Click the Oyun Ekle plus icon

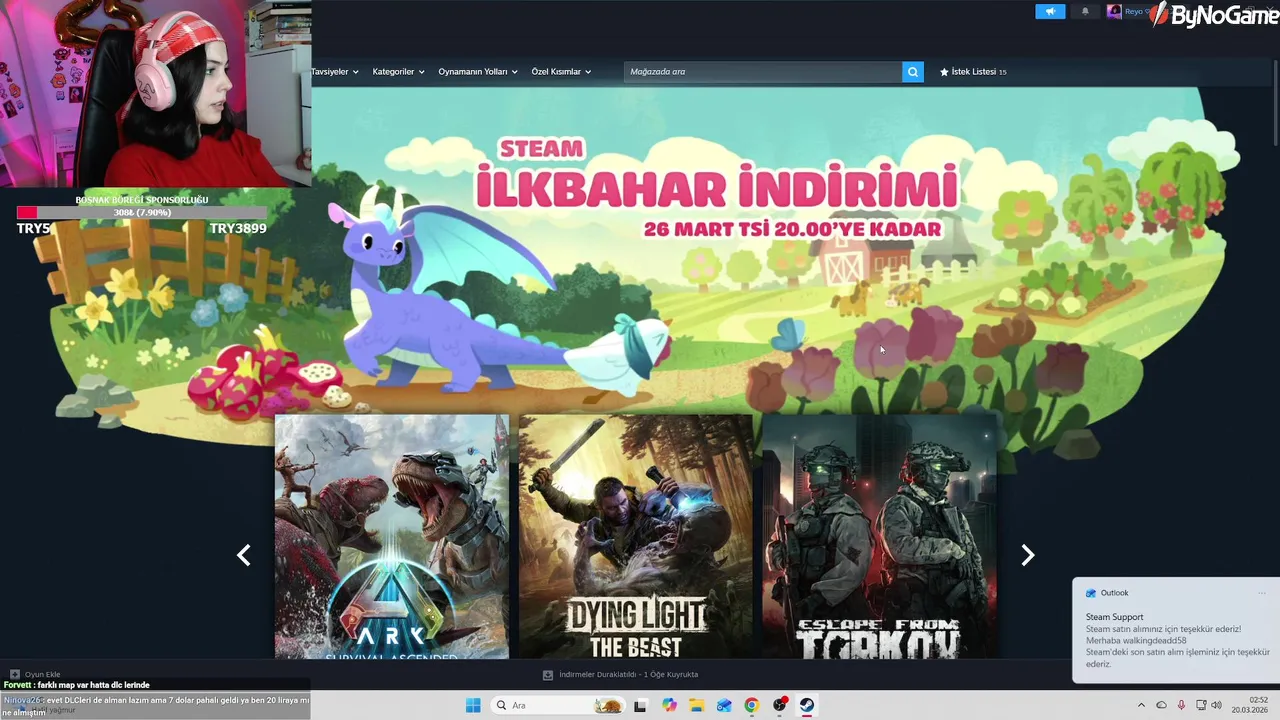click(14, 675)
